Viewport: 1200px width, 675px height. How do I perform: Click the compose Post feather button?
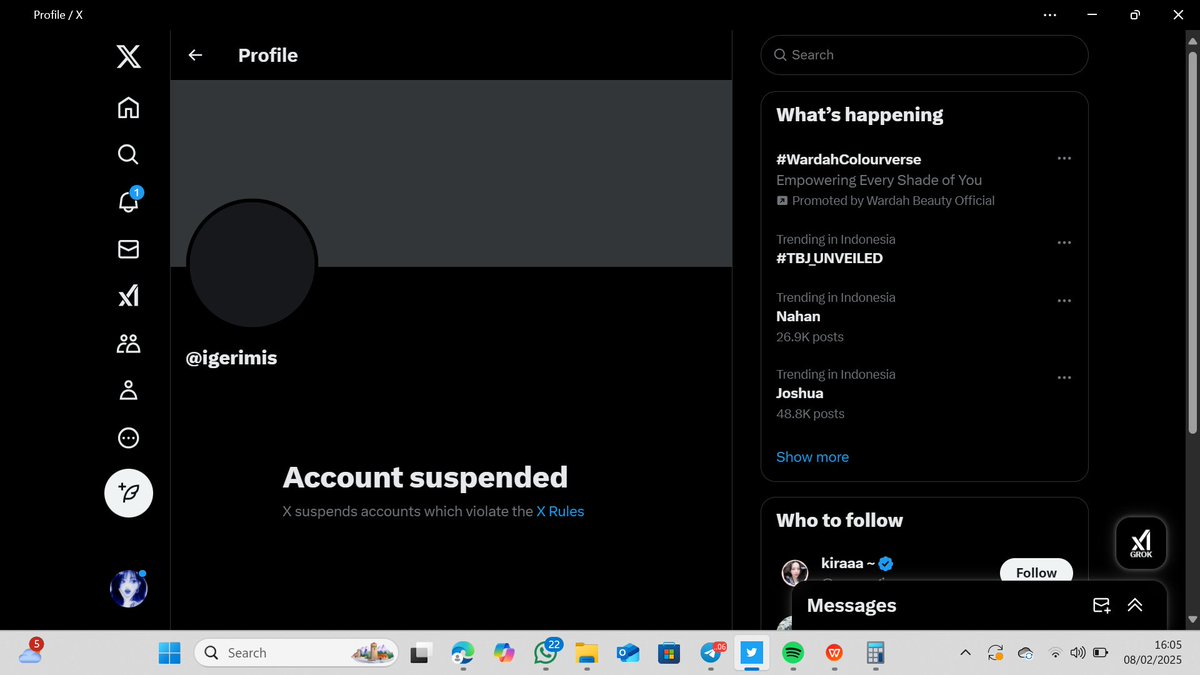coord(129,493)
